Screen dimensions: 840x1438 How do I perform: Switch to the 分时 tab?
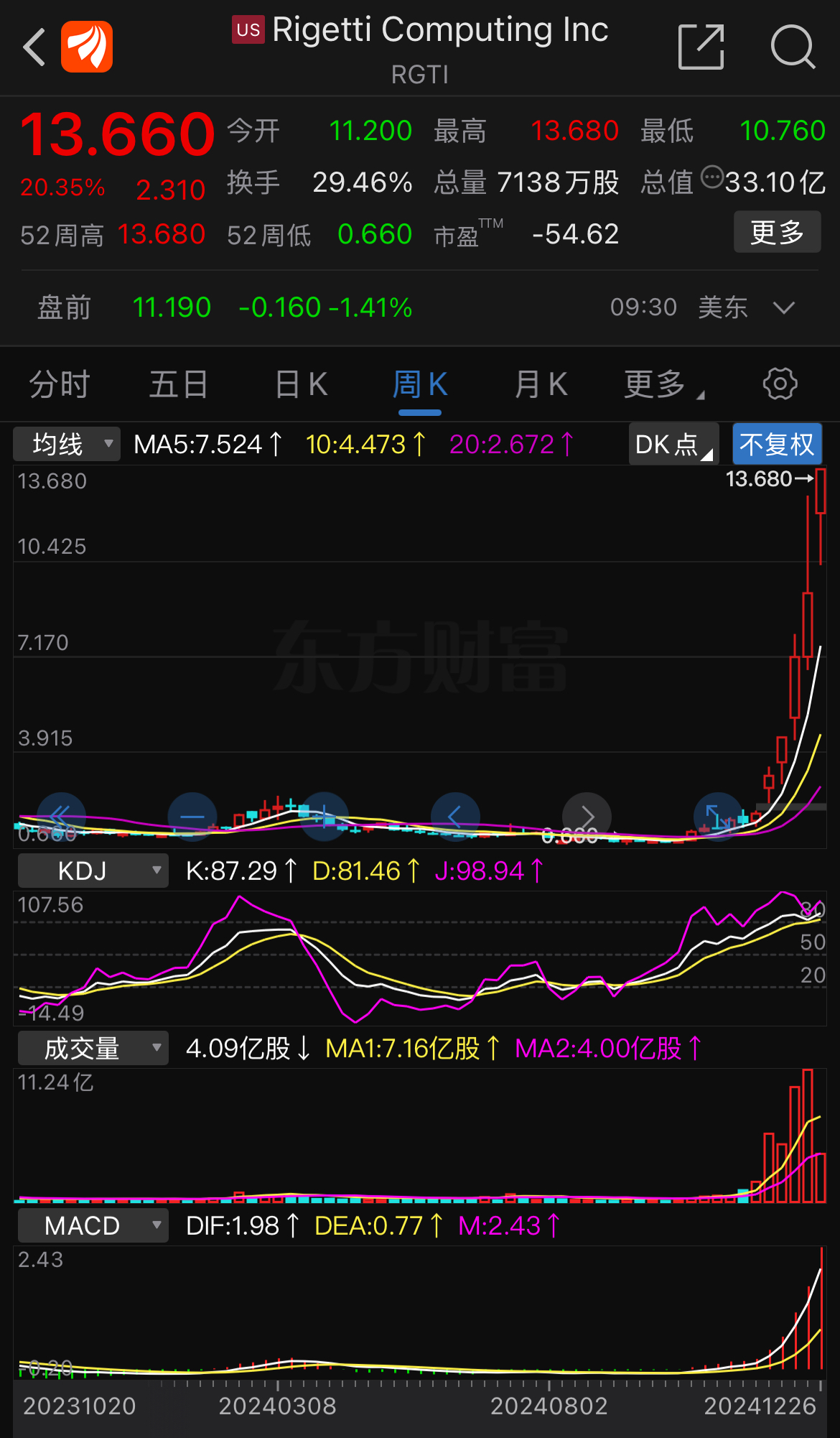tap(60, 384)
